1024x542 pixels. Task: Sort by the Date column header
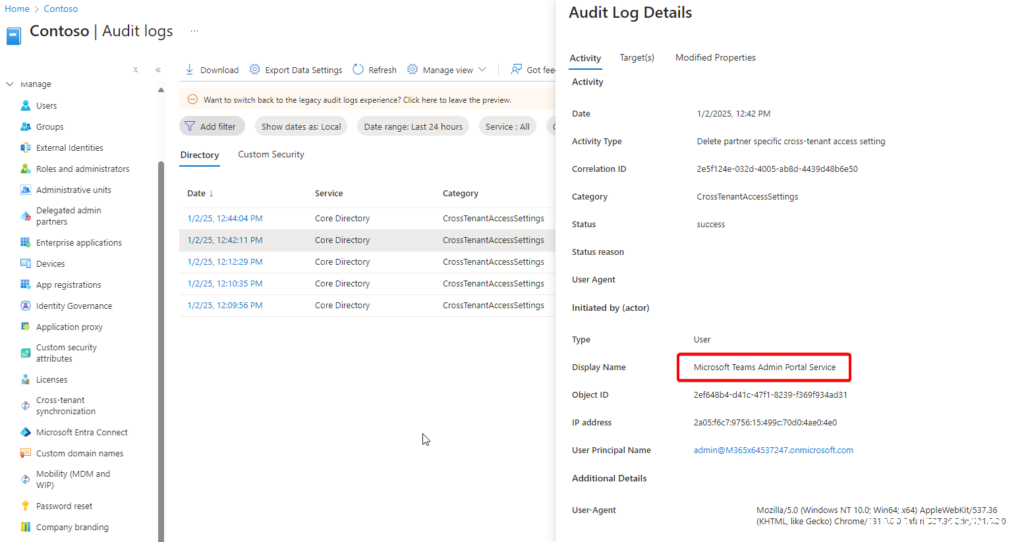point(200,193)
